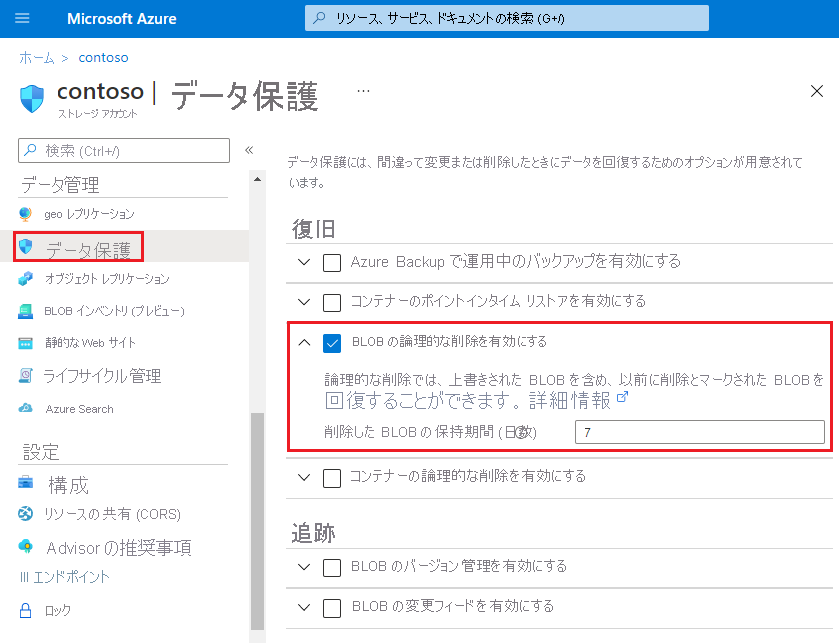Enable Azure Backup operational backup
Screen dimensions: 839x643
tap(330, 262)
